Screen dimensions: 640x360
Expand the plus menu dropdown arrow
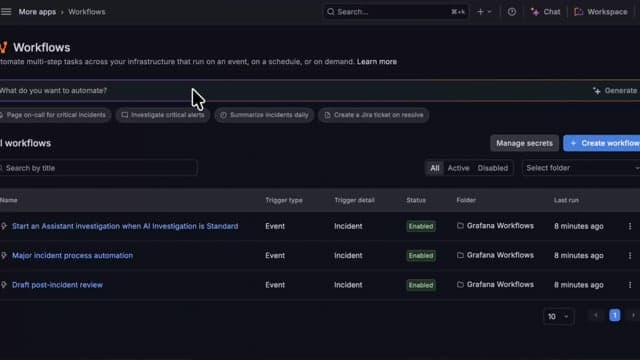point(489,12)
